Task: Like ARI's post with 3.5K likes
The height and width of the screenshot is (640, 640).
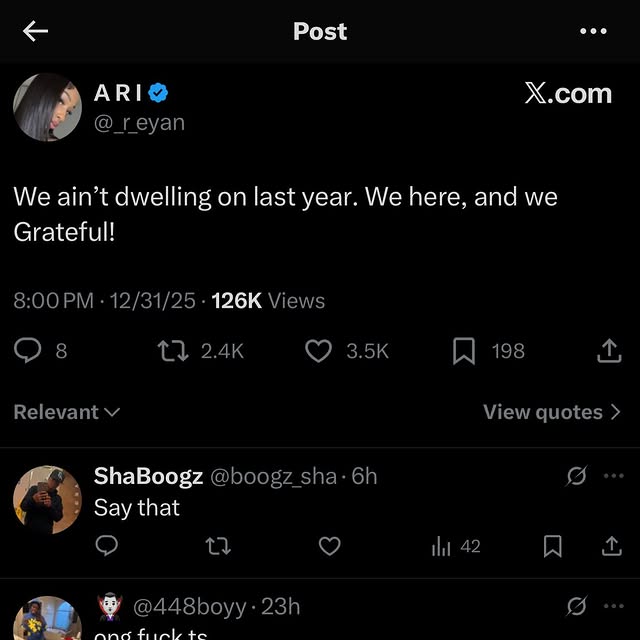Action: click(x=318, y=351)
